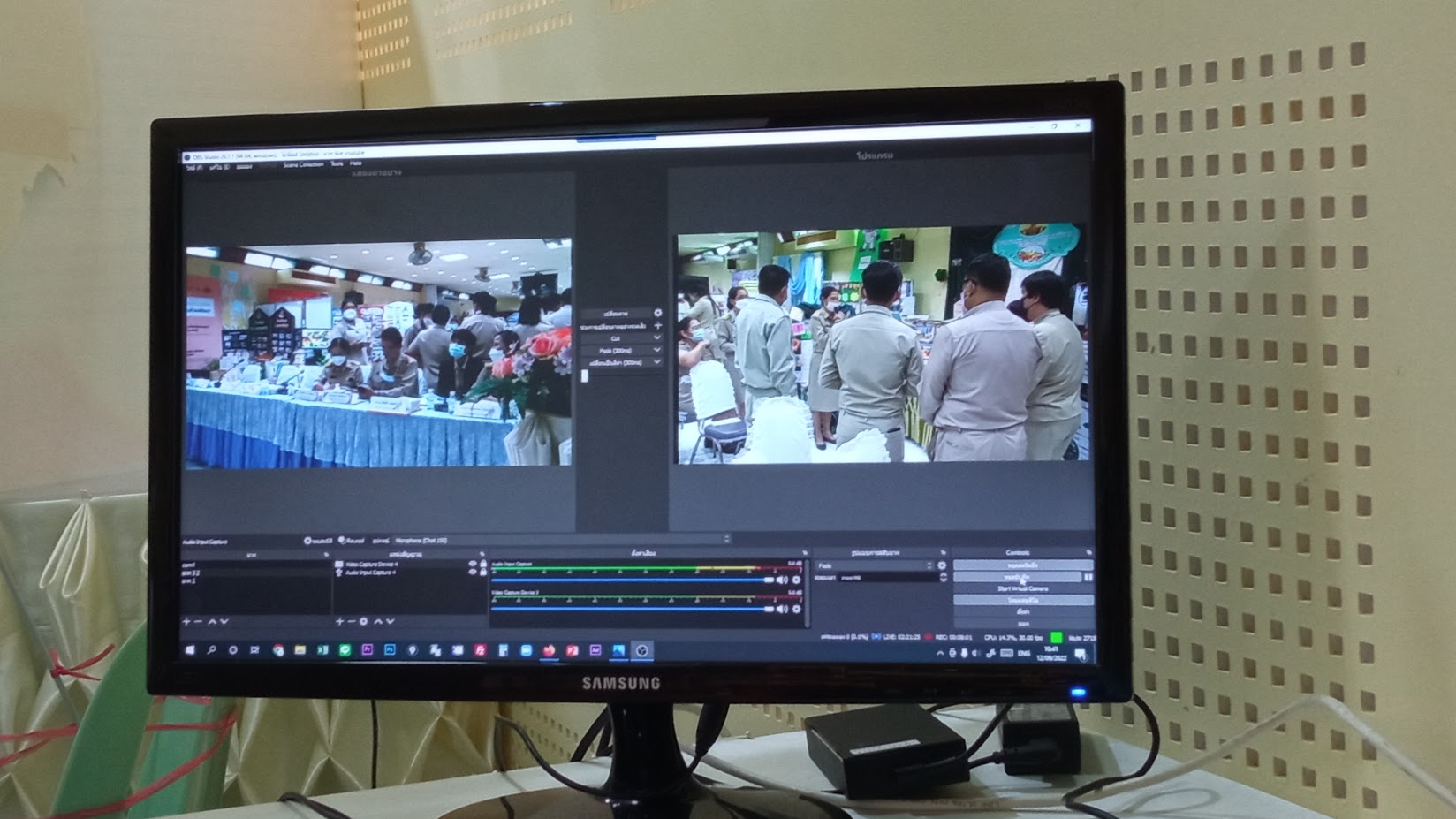Screen dimensions: 1456x819
Task: Pop out the Scenes dock panel
Action: click(326, 555)
